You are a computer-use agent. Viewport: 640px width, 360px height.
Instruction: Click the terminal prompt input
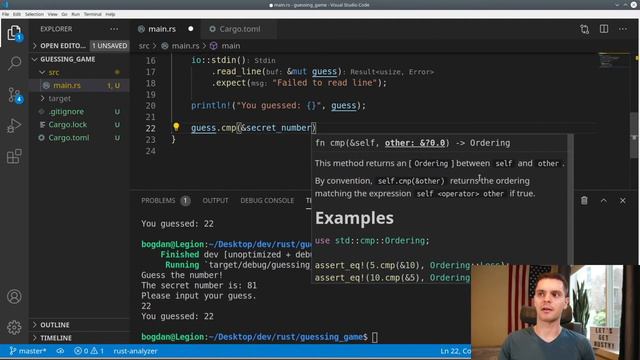tap(374, 337)
